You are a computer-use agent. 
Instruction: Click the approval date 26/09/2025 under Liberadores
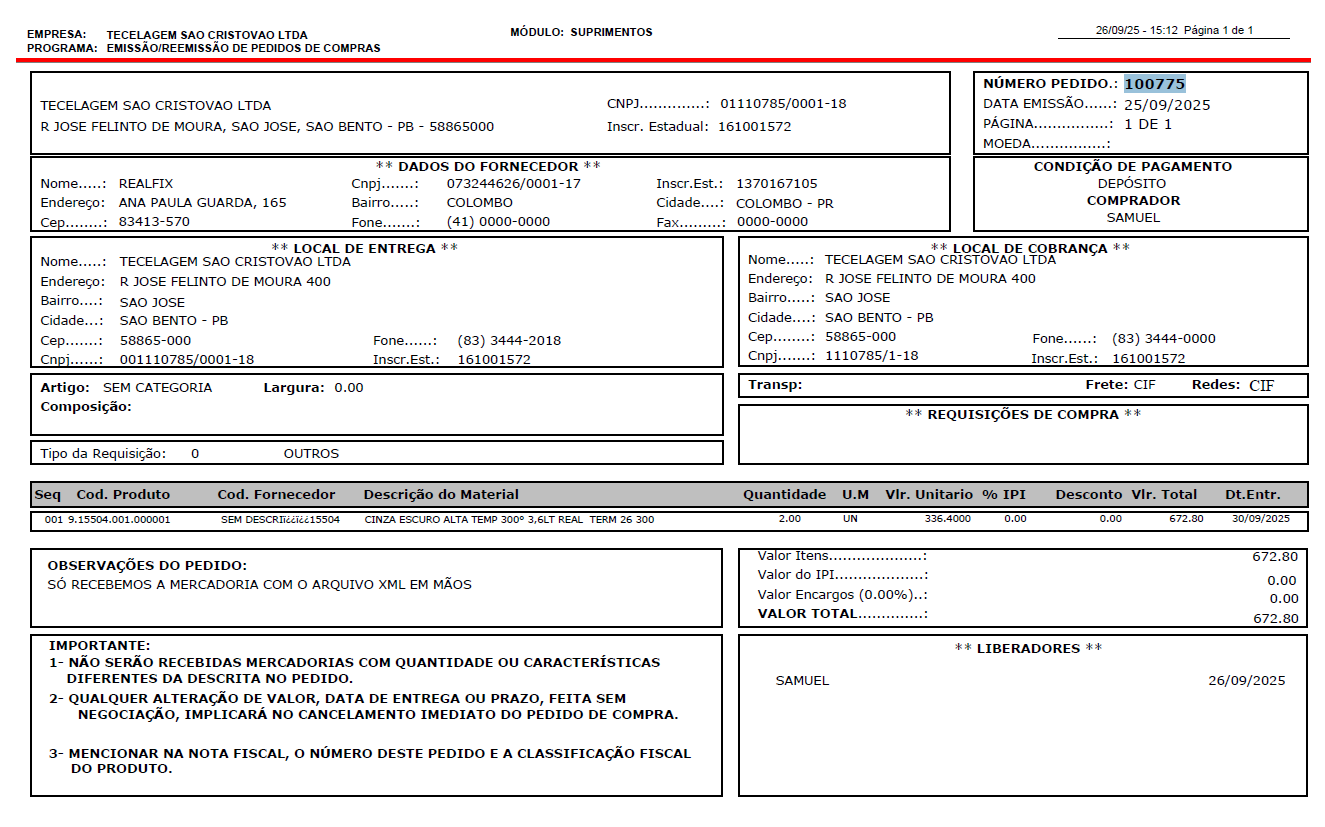[x=1246, y=681]
